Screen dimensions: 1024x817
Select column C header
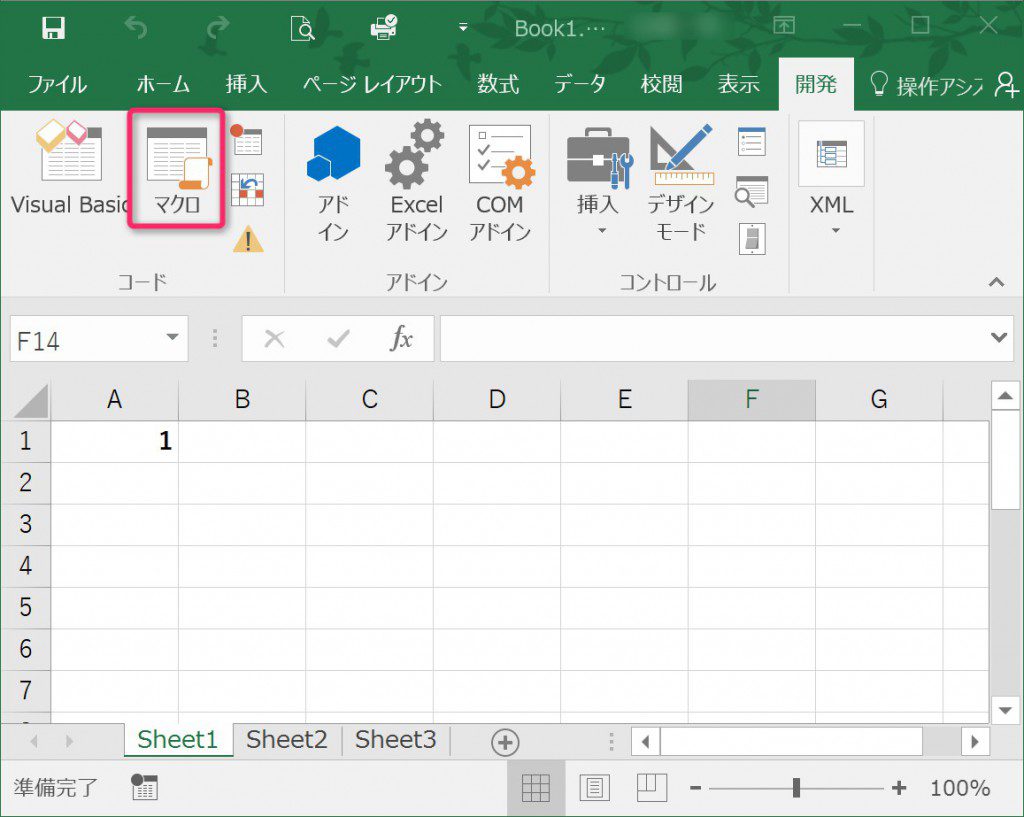(x=370, y=399)
